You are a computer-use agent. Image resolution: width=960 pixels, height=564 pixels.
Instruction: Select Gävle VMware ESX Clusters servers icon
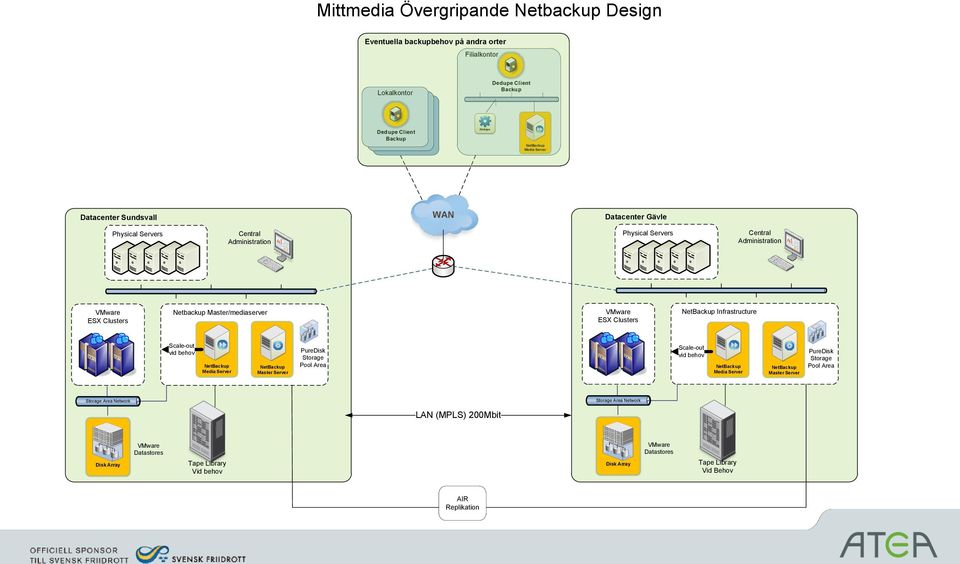[x=617, y=353]
